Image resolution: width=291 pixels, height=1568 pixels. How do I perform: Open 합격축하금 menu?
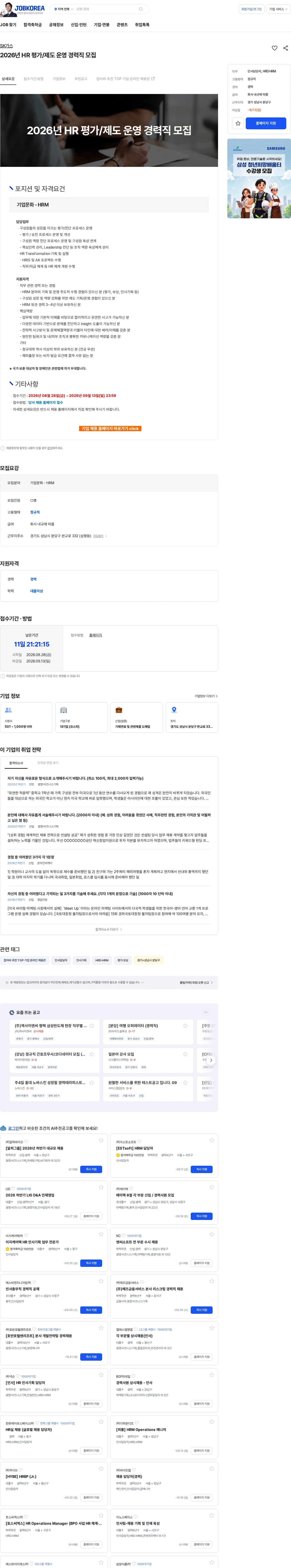tap(33, 25)
